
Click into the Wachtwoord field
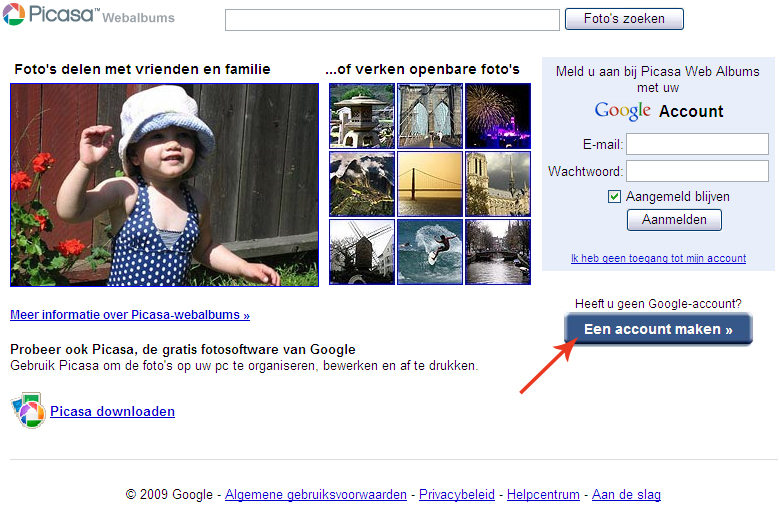(697, 171)
